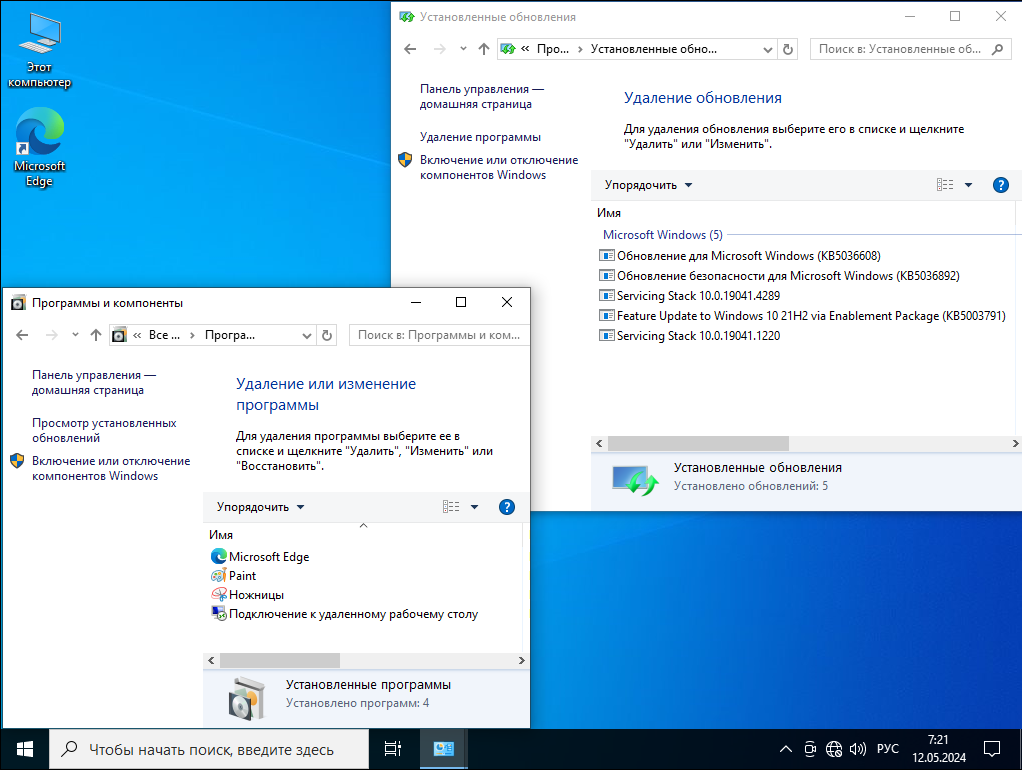Click the search field in Программы и компоненты
Viewport: 1022px width, 770px height.
439,335
